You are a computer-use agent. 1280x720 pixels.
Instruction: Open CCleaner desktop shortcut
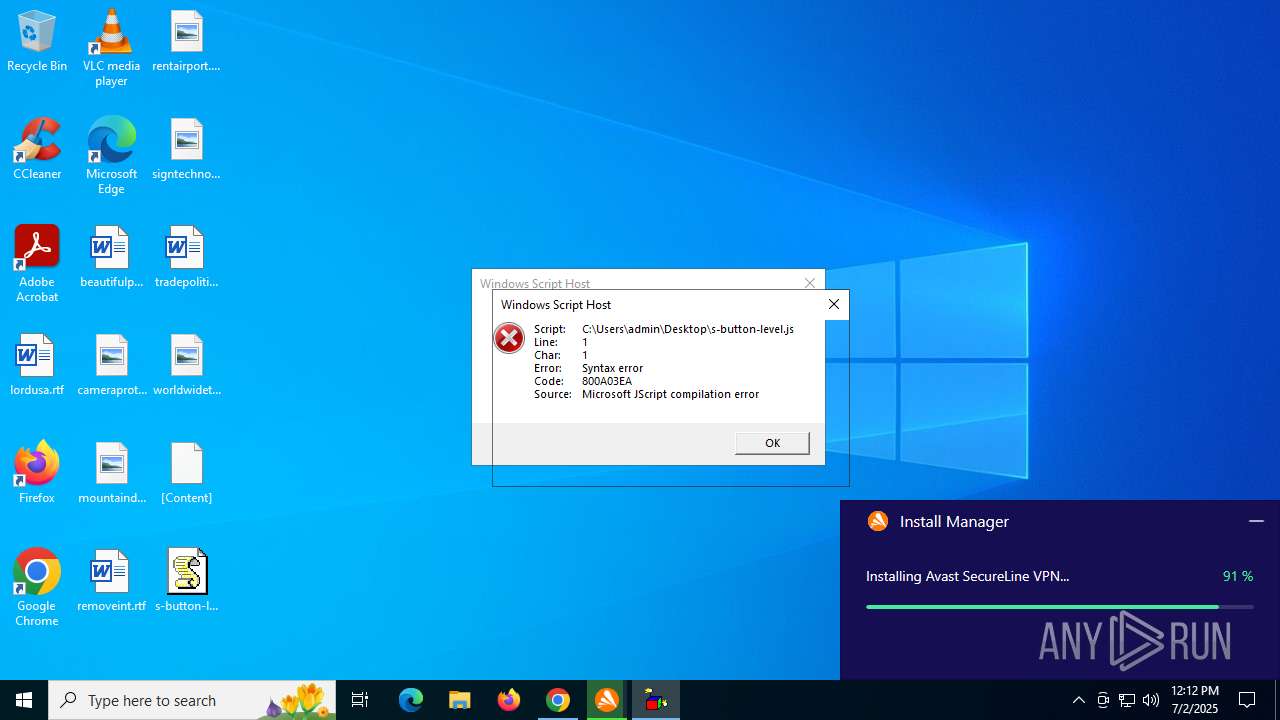[x=37, y=149]
